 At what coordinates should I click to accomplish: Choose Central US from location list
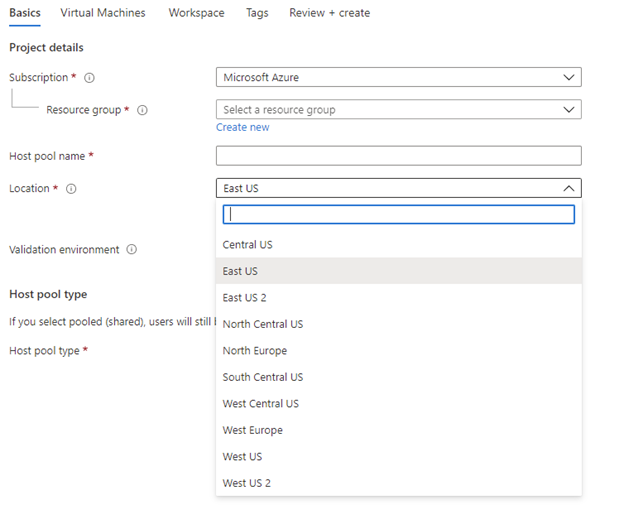399,245
